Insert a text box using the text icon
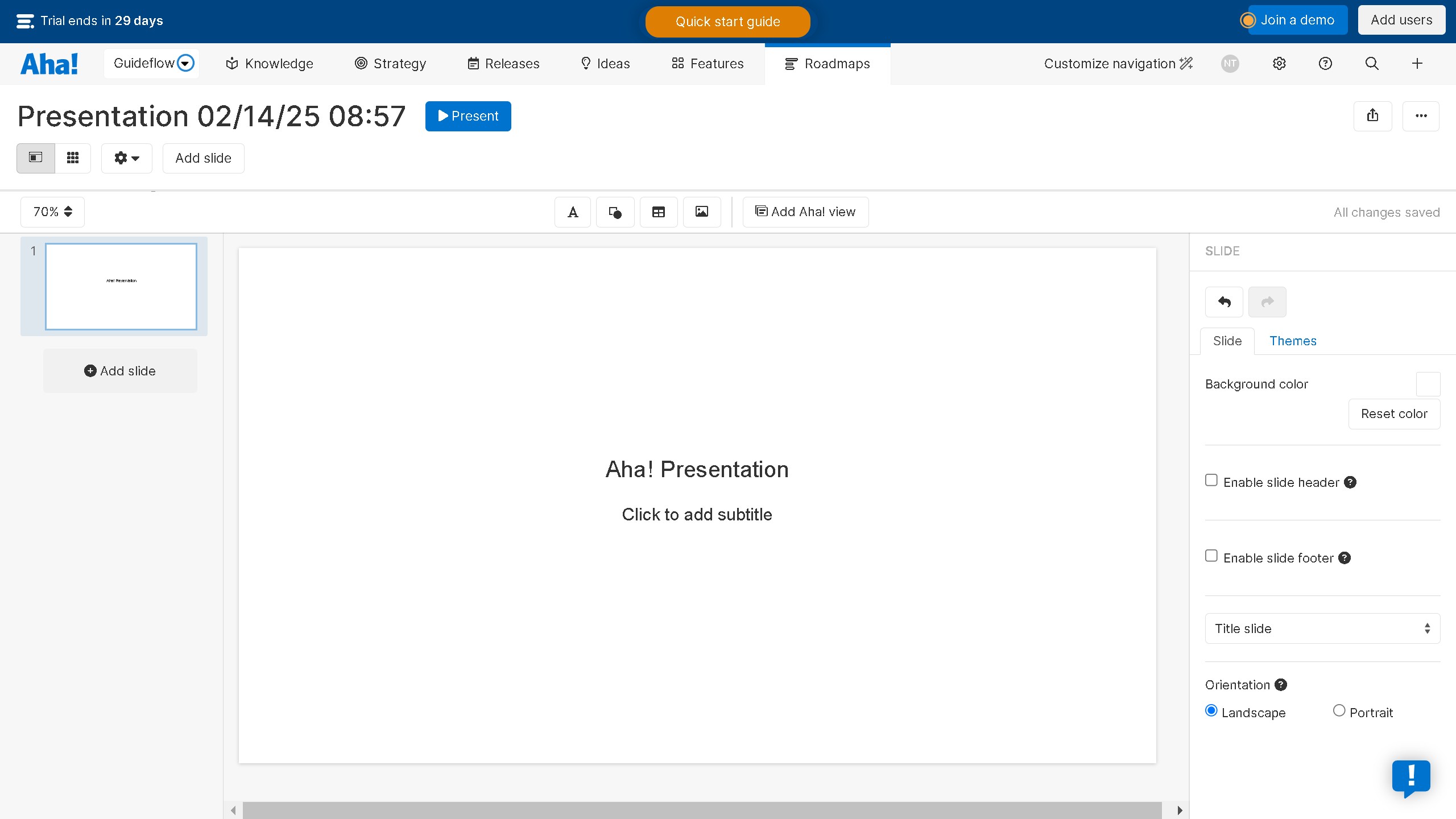The height and width of the screenshot is (819, 1456). pyautogui.click(x=572, y=212)
